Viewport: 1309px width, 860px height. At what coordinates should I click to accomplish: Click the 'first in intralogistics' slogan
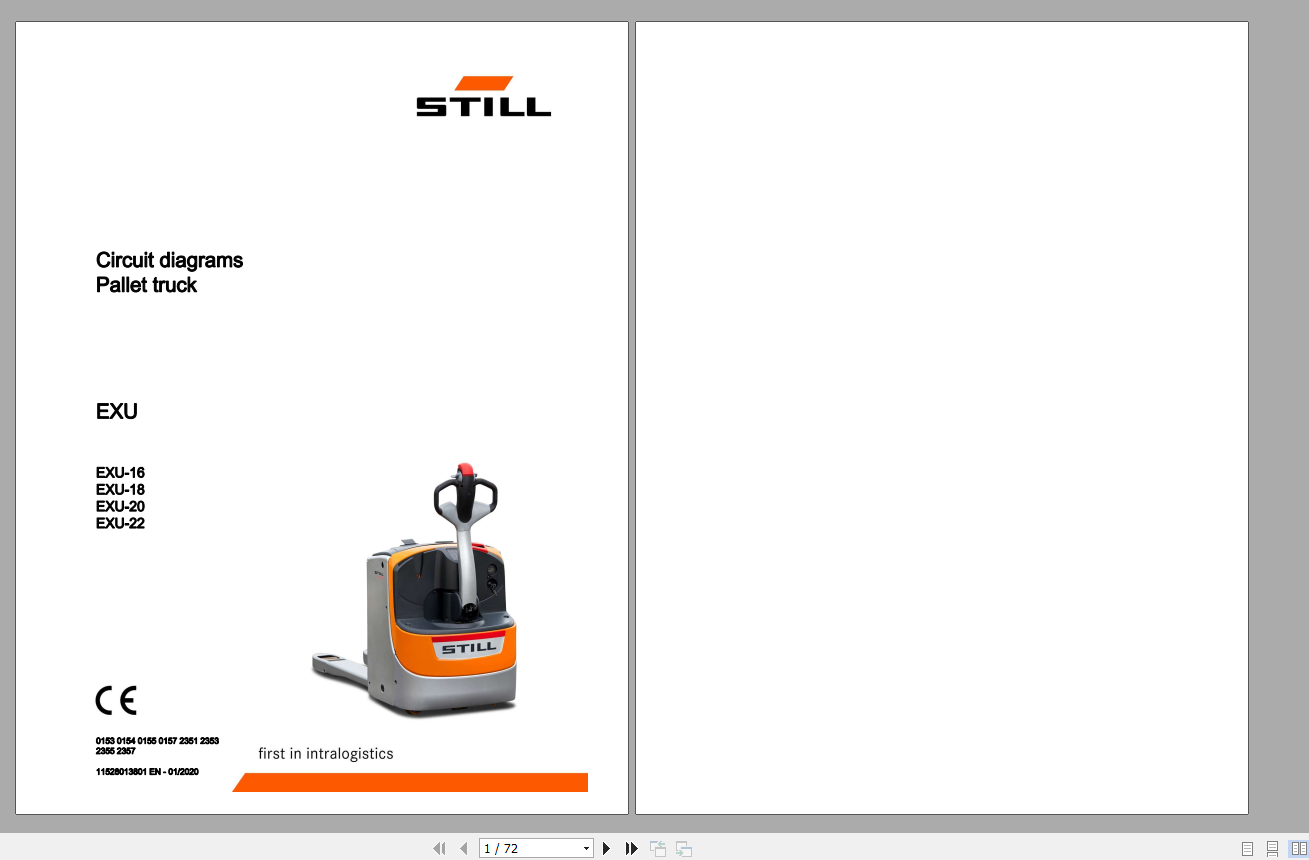tap(326, 754)
